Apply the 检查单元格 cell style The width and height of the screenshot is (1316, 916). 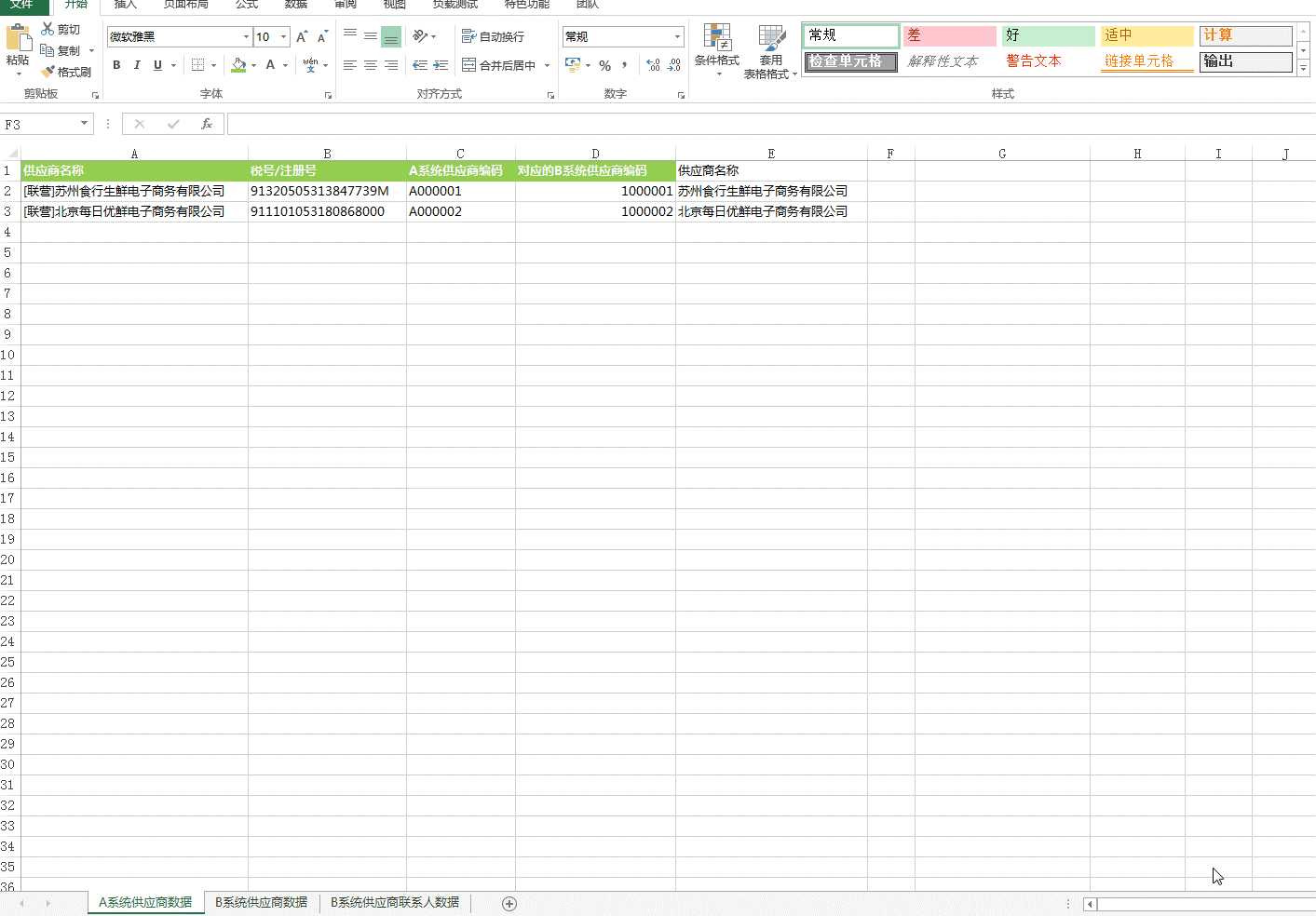850,61
